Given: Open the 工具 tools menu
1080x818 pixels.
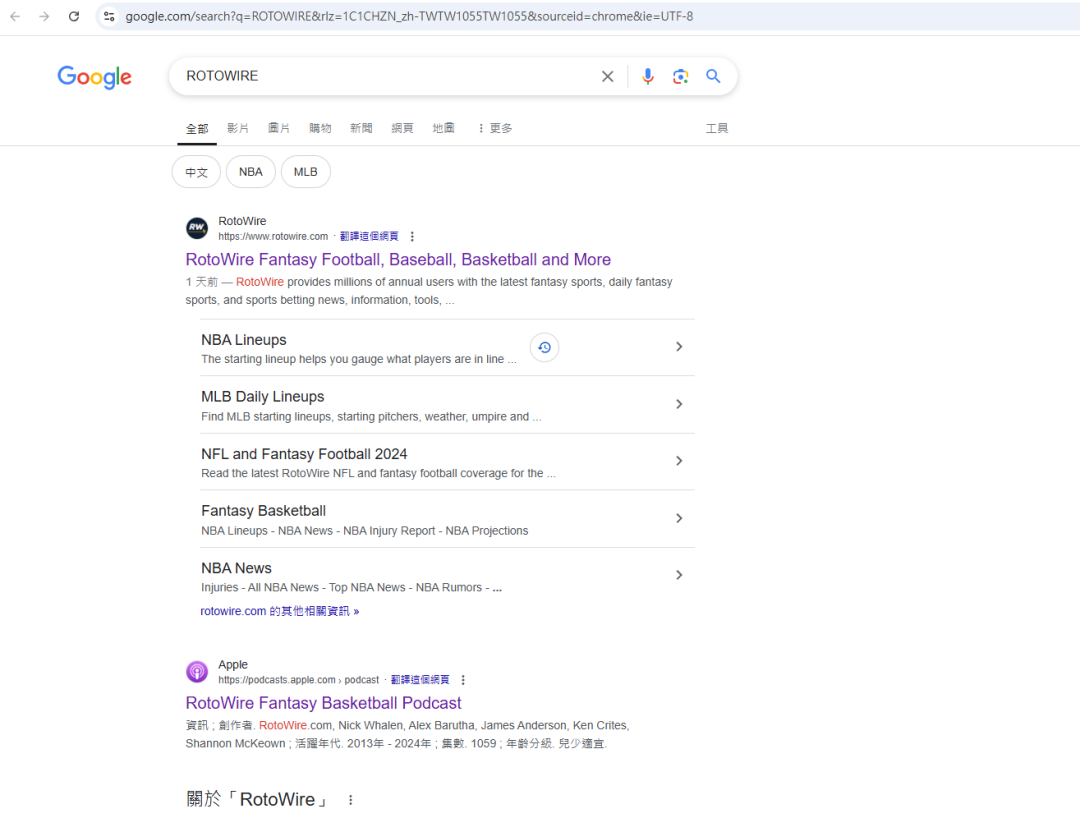Looking at the screenshot, I should pos(716,128).
